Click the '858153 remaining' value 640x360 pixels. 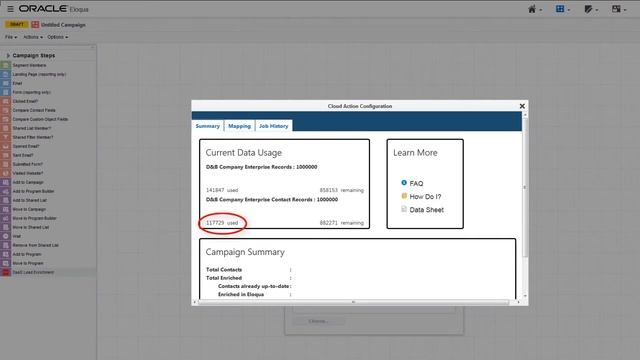342,190
